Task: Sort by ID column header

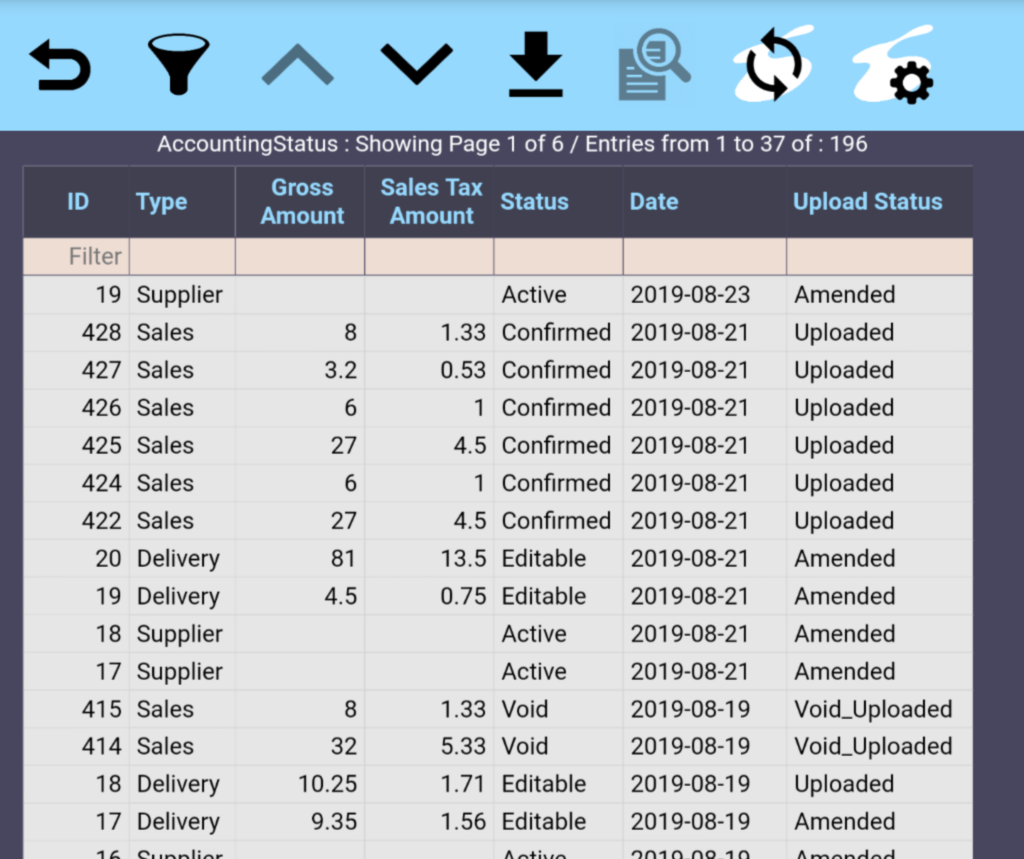Action: [x=78, y=202]
